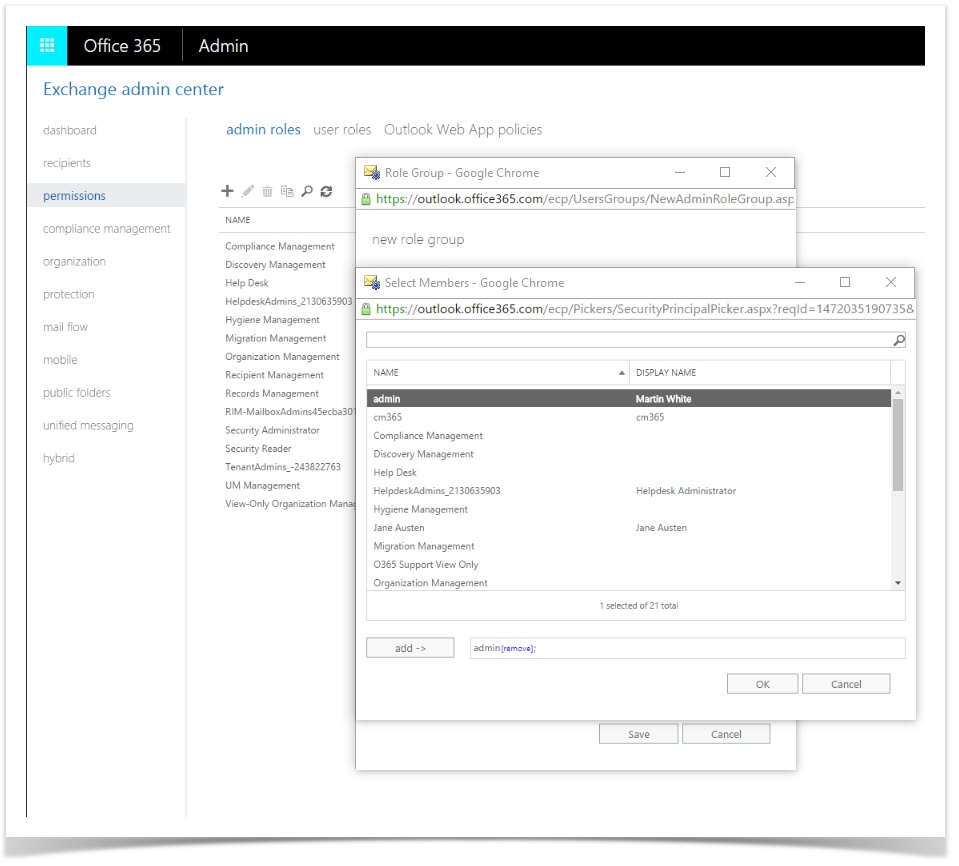Click the selected members box containing admin
The width and height of the screenshot is (959, 866).
click(x=688, y=648)
